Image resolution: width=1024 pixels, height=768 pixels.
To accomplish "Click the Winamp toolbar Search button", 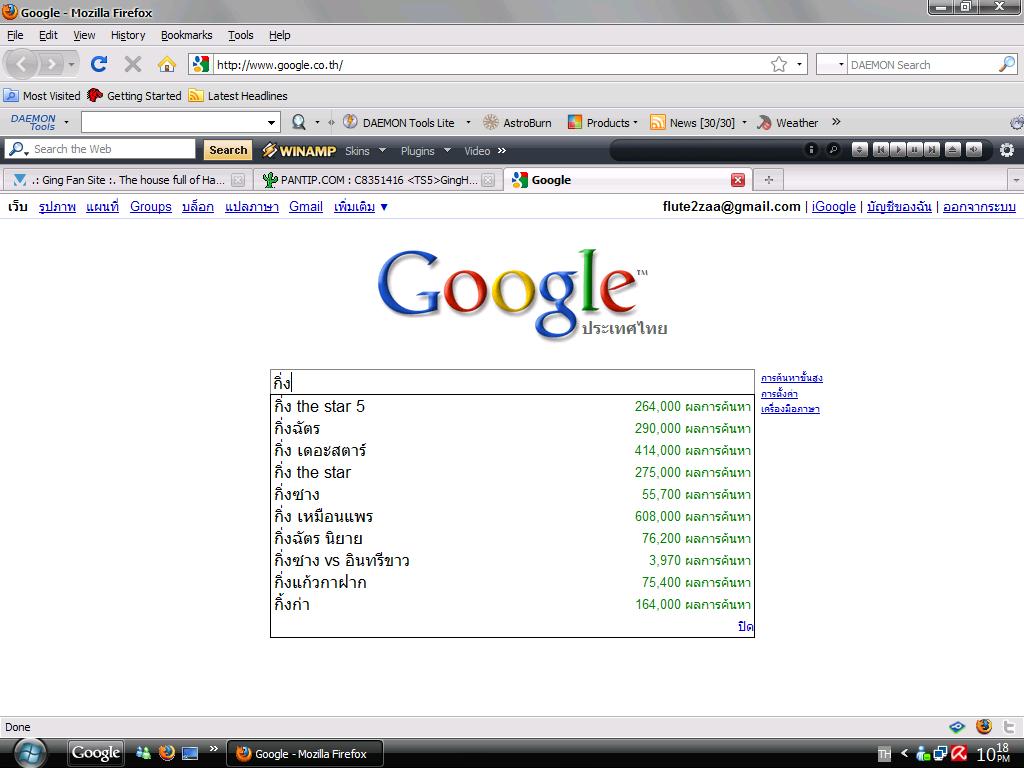I will coord(228,150).
